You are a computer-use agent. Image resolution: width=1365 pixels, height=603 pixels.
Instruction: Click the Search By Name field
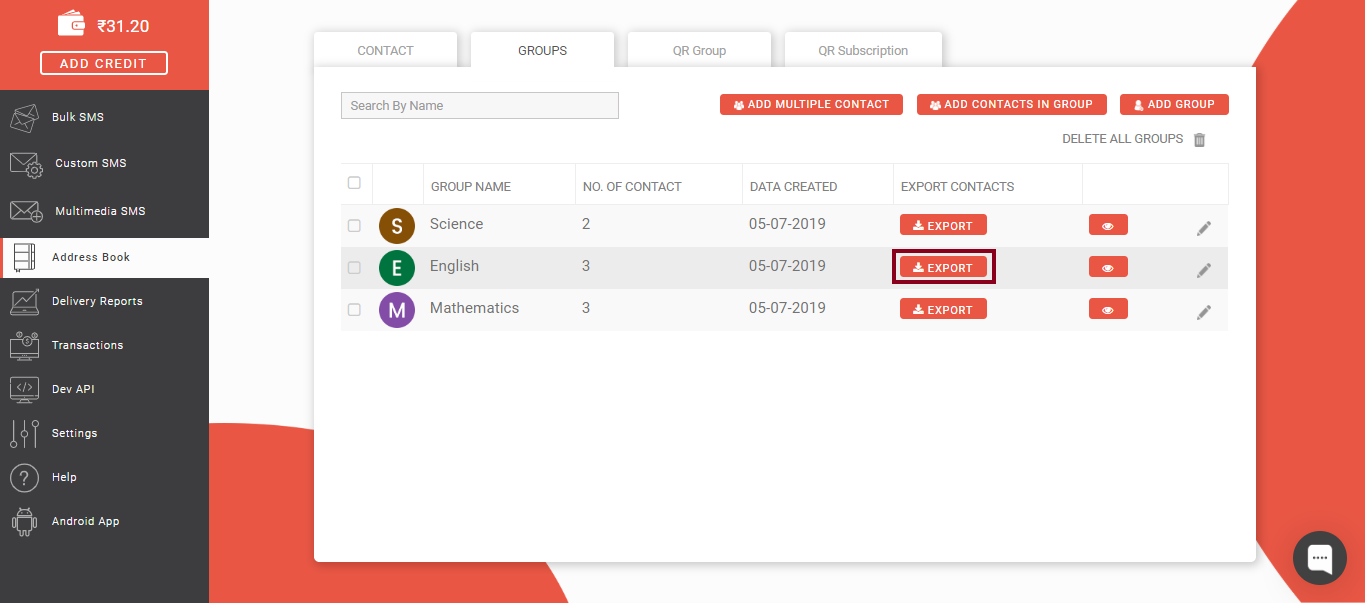(479, 105)
